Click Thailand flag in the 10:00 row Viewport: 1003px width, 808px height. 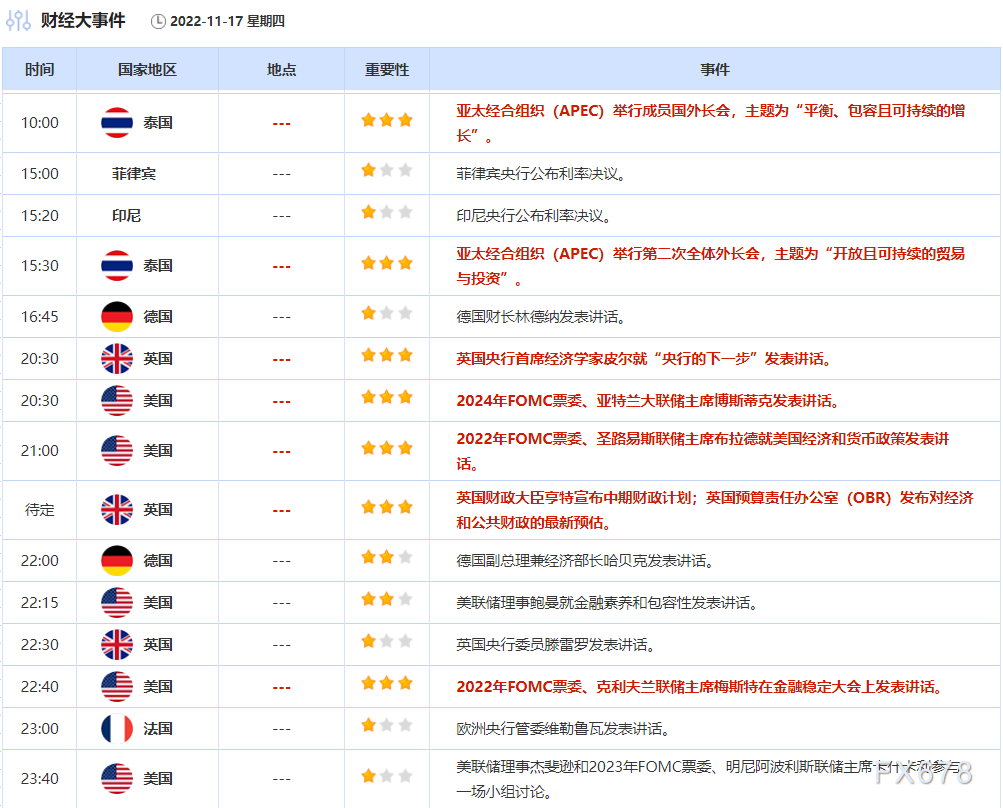click(117, 122)
